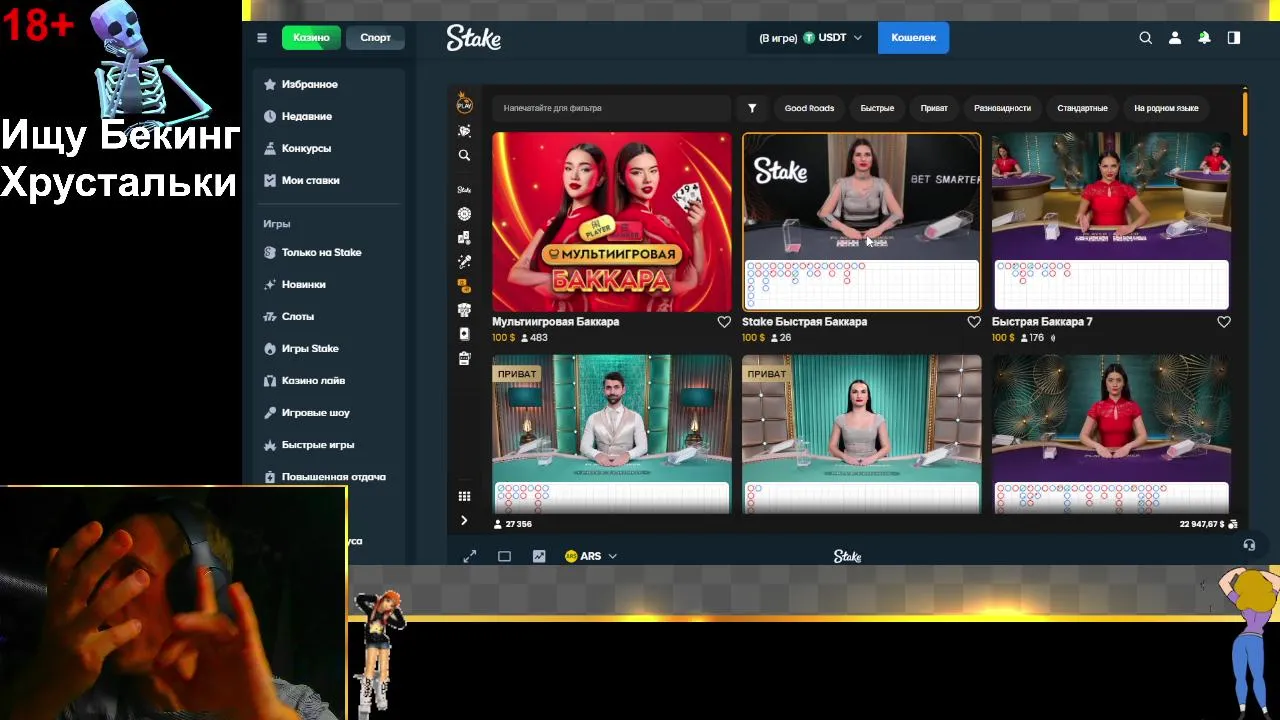Click the filter input field
1280x720 pixels.
[612, 108]
